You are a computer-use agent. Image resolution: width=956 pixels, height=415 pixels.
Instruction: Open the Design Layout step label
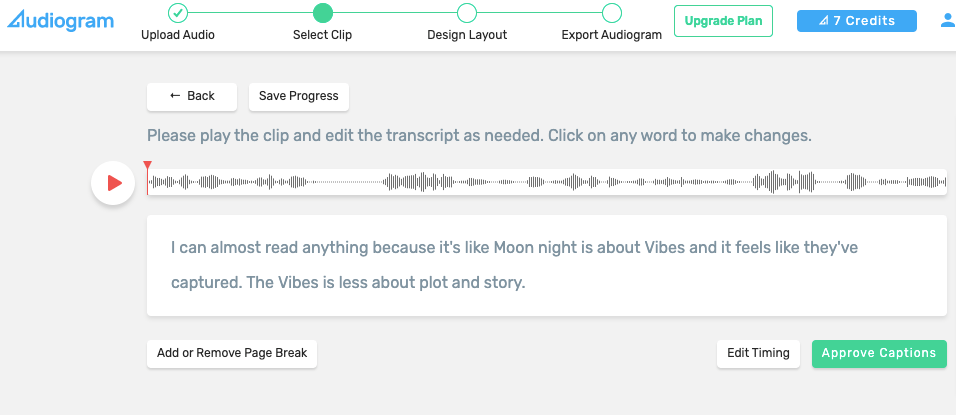[x=467, y=35]
